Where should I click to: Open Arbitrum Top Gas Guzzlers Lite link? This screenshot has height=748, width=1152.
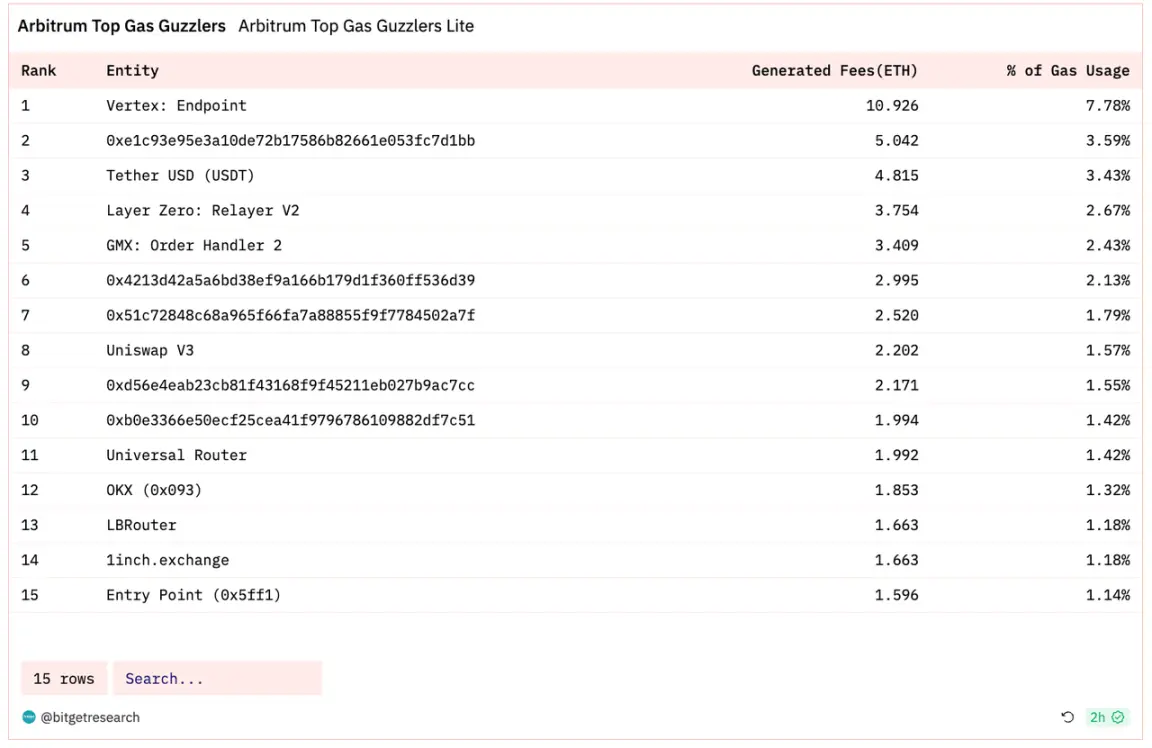tap(356, 26)
